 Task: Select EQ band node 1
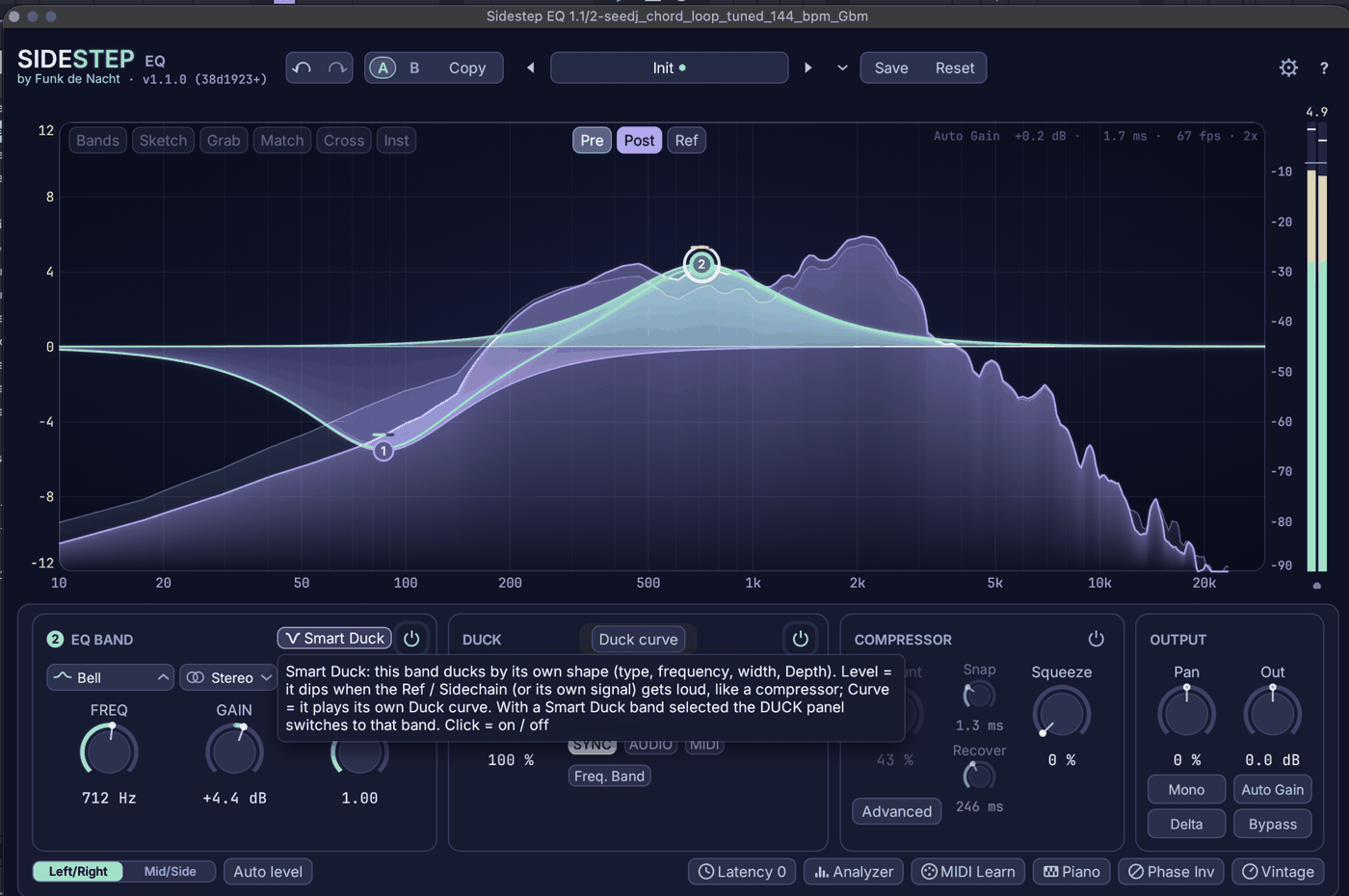(x=384, y=450)
